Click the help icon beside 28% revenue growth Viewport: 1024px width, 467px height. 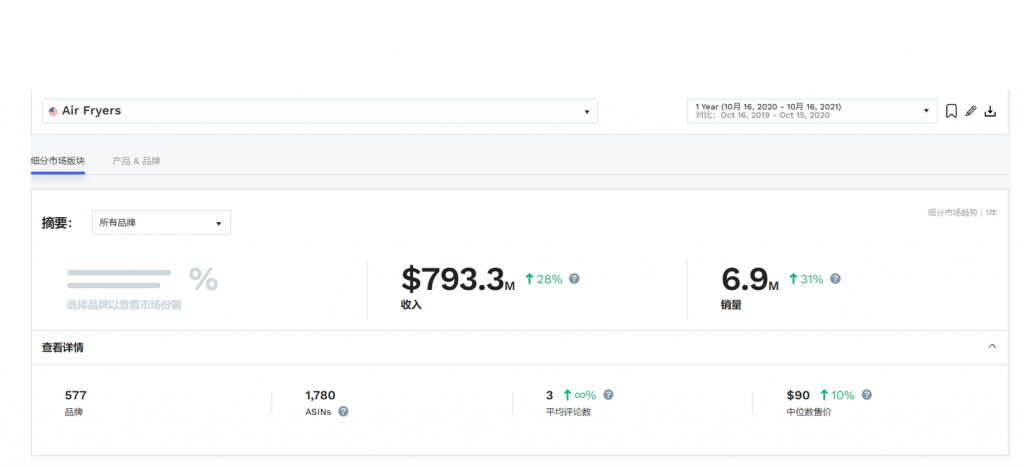(x=574, y=278)
